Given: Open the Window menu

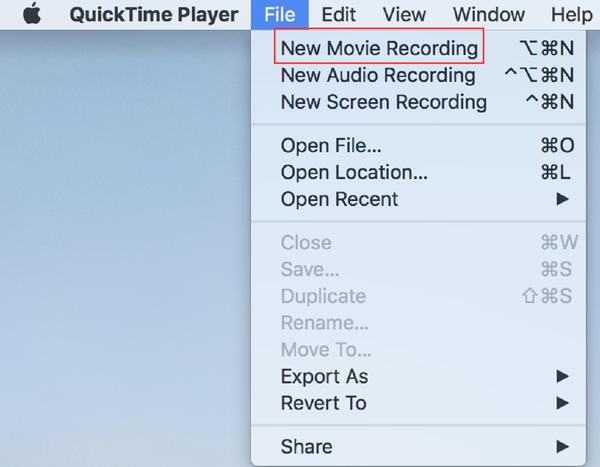Looking at the screenshot, I should [489, 15].
